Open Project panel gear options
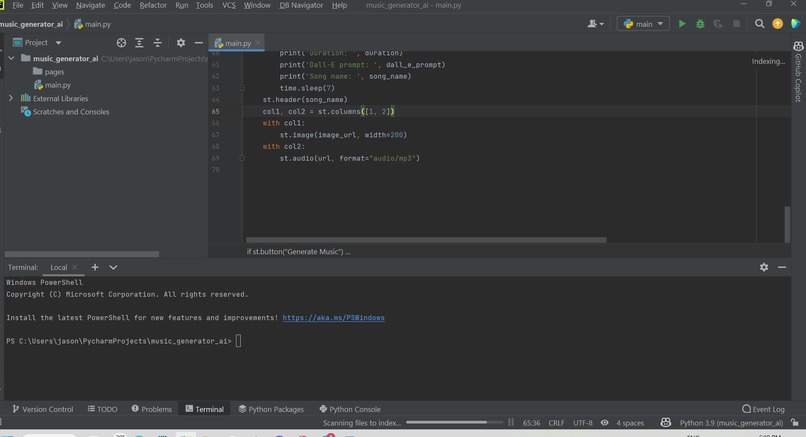The width and height of the screenshot is (806, 437). 180,43
